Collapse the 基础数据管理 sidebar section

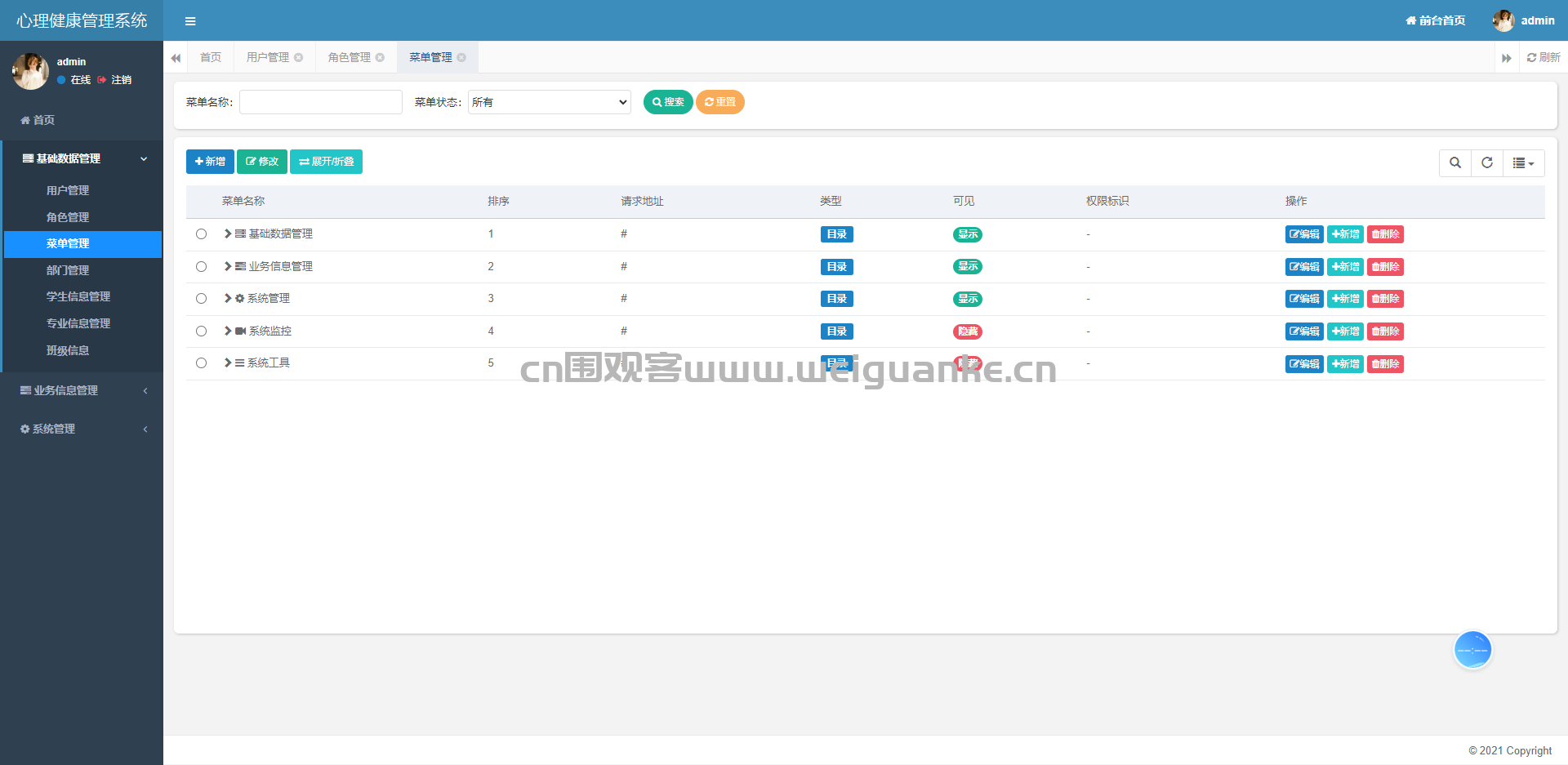pyautogui.click(x=82, y=158)
